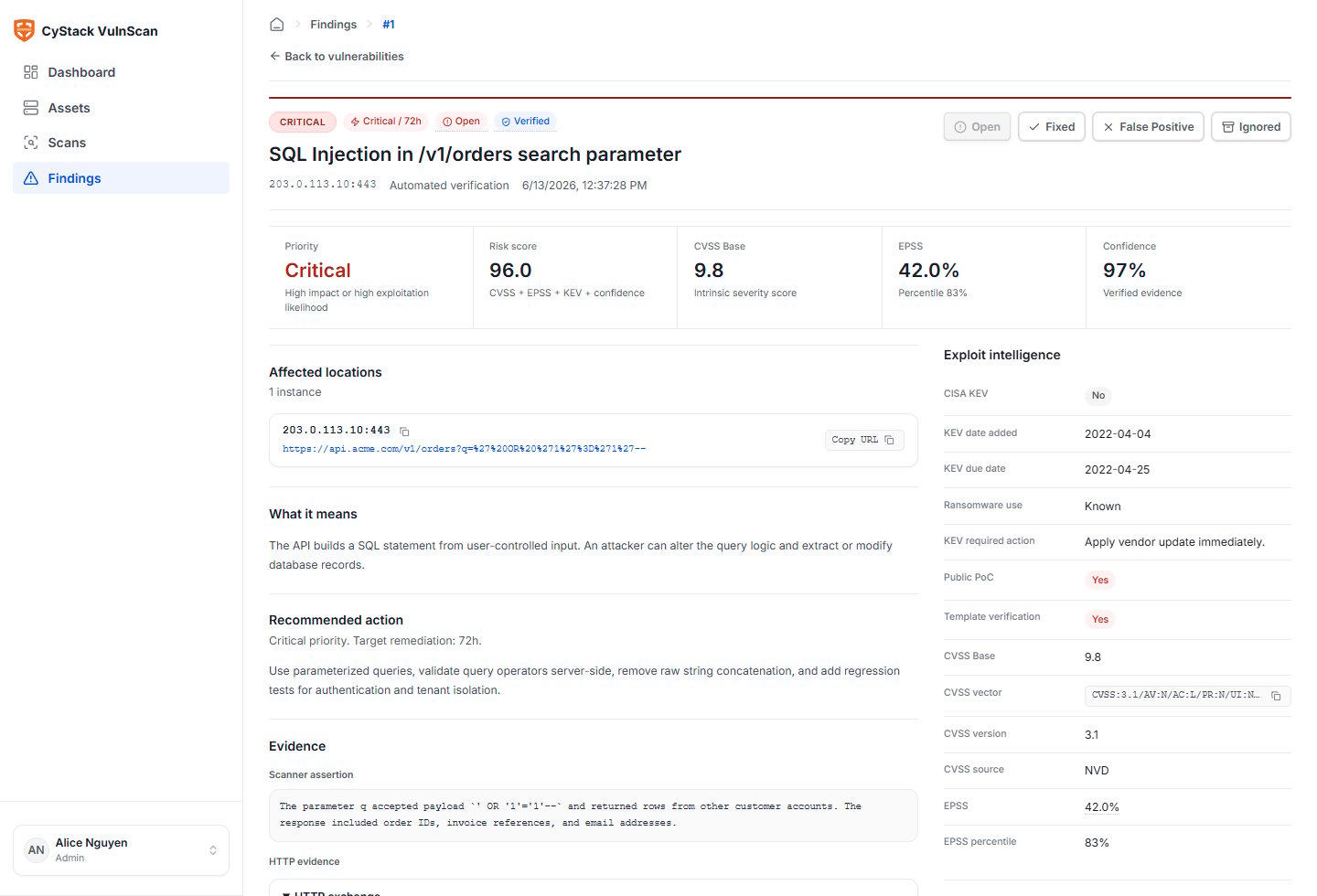The width and height of the screenshot is (1317, 896).
Task: Copy the CVSS vector string icon
Action: 1276,696
